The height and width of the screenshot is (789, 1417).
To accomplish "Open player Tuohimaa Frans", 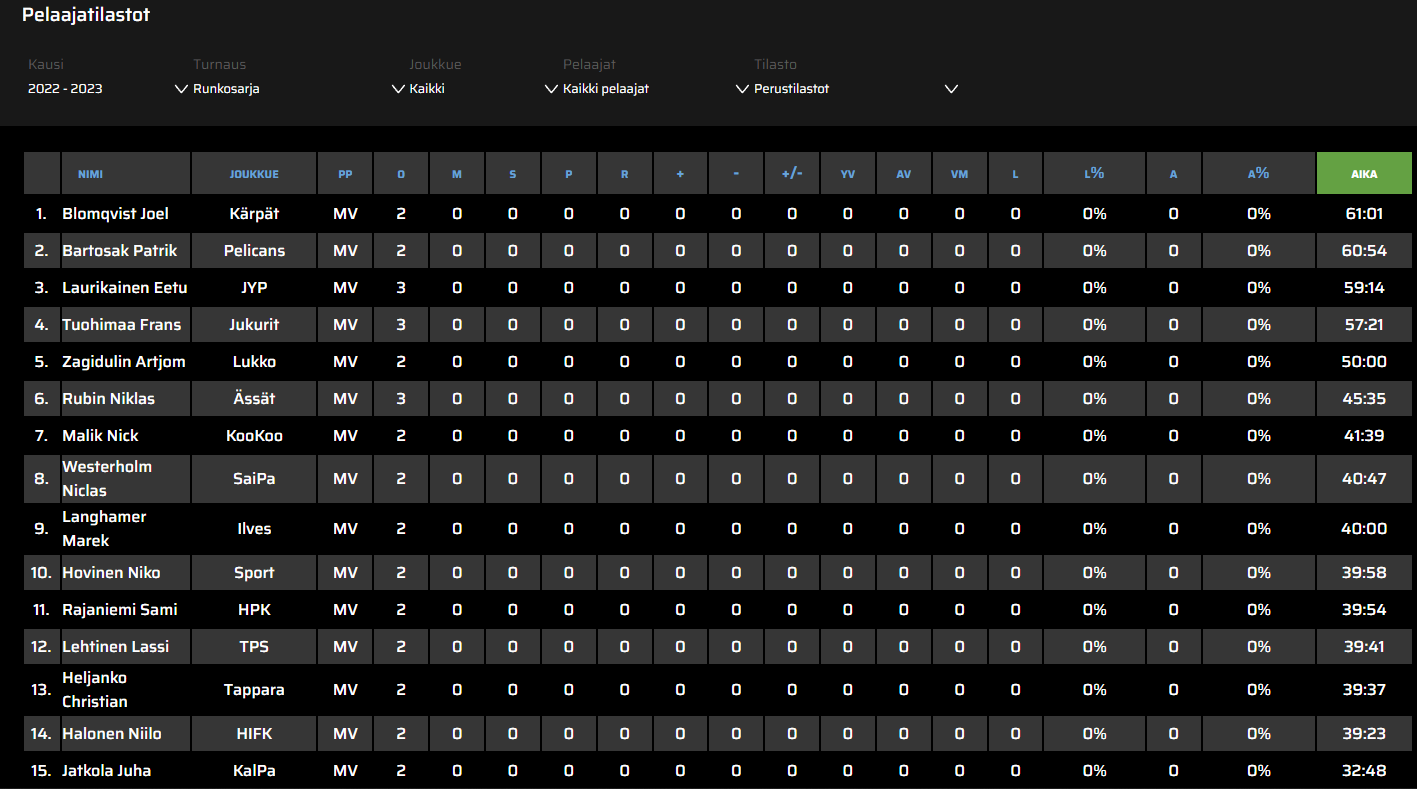I will [x=122, y=325].
